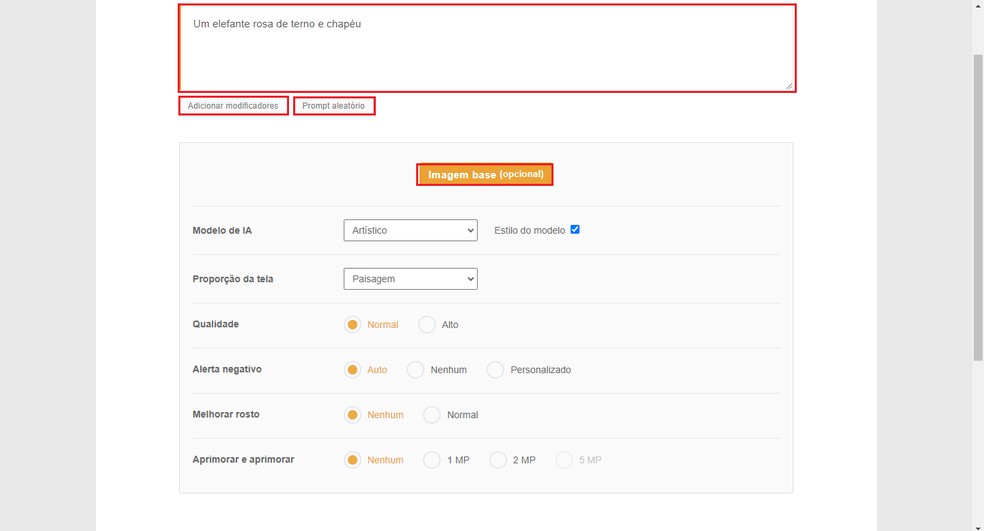Click the text area resize handle
The height and width of the screenshot is (531, 984).
point(789,85)
